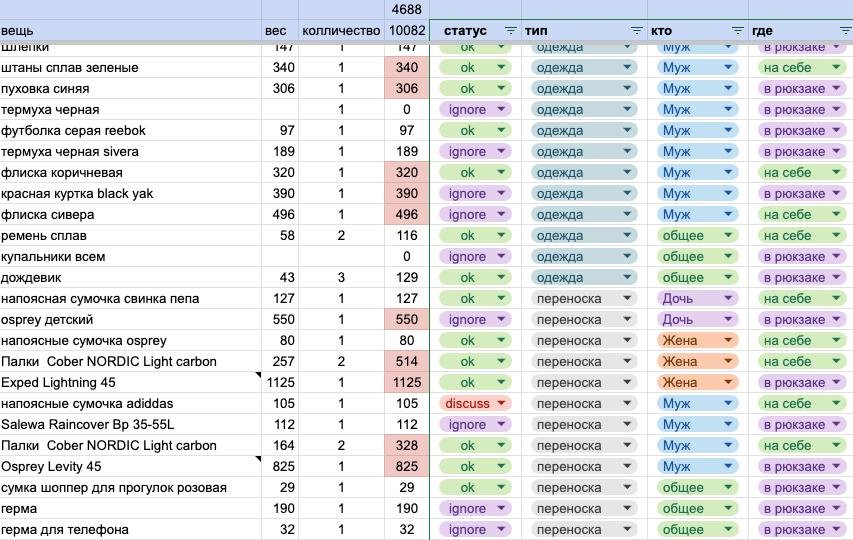853x540 pixels.
Task: Select the cell named Salewa Raincover Bp 35-55L
Action: pyautogui.click(x=130, y=425)
